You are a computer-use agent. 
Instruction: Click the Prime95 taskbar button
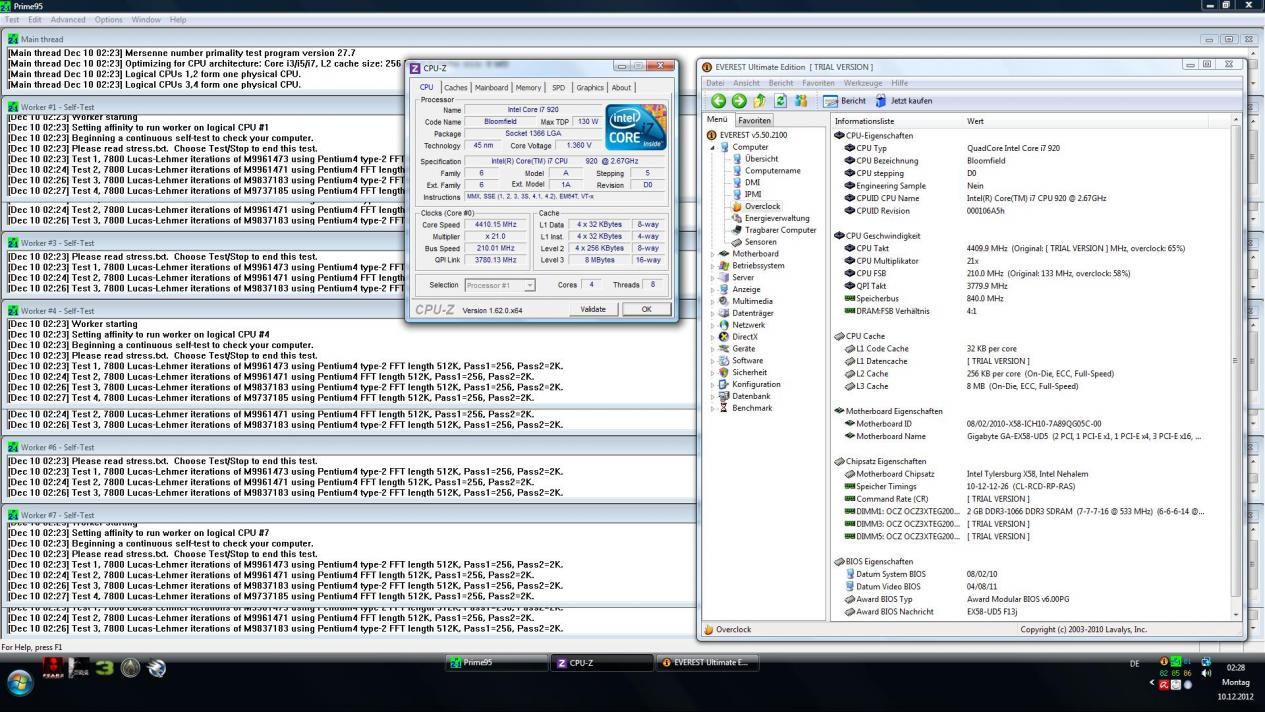(496, 662)
